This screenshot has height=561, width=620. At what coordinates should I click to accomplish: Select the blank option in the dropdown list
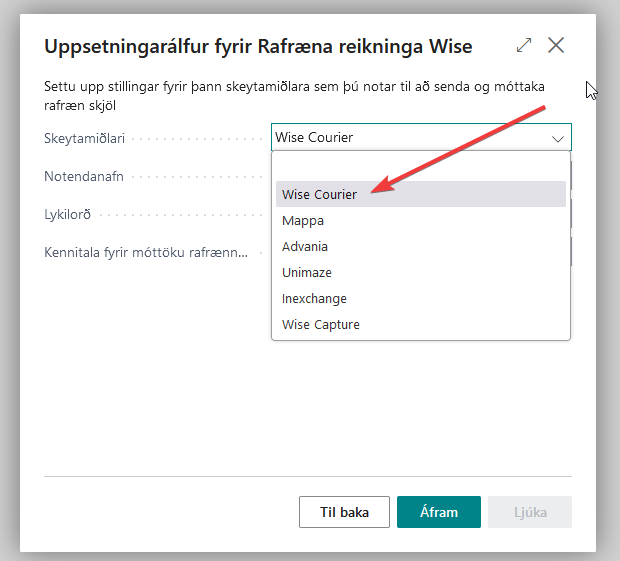420,167
